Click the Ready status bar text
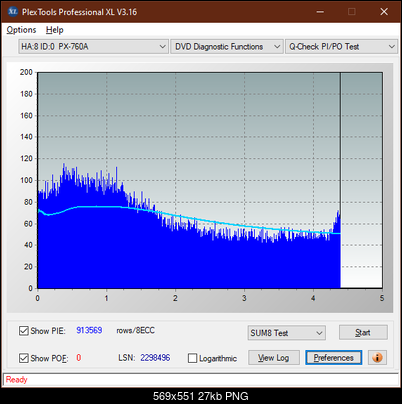Image resolution: width=402 pixels, height=404 pixels. pyautogui.click(x=16, y=380)
